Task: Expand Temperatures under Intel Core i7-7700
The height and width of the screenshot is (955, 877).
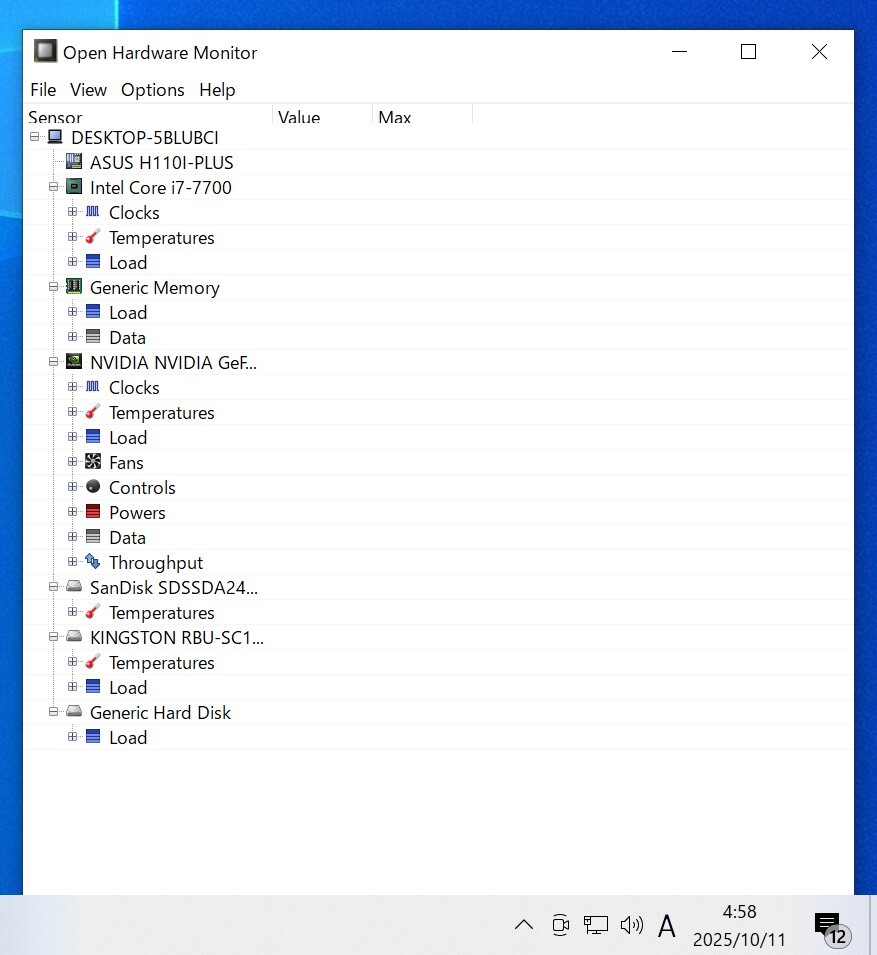Action: pyautogui.click(x=72, y=236)
